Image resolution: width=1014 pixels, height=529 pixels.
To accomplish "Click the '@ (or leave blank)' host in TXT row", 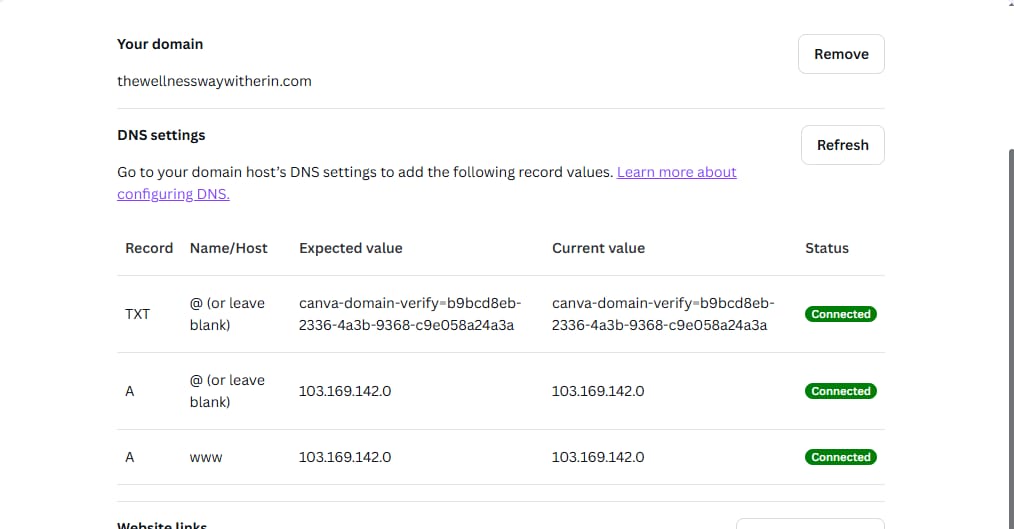I will tap(227, 314).
